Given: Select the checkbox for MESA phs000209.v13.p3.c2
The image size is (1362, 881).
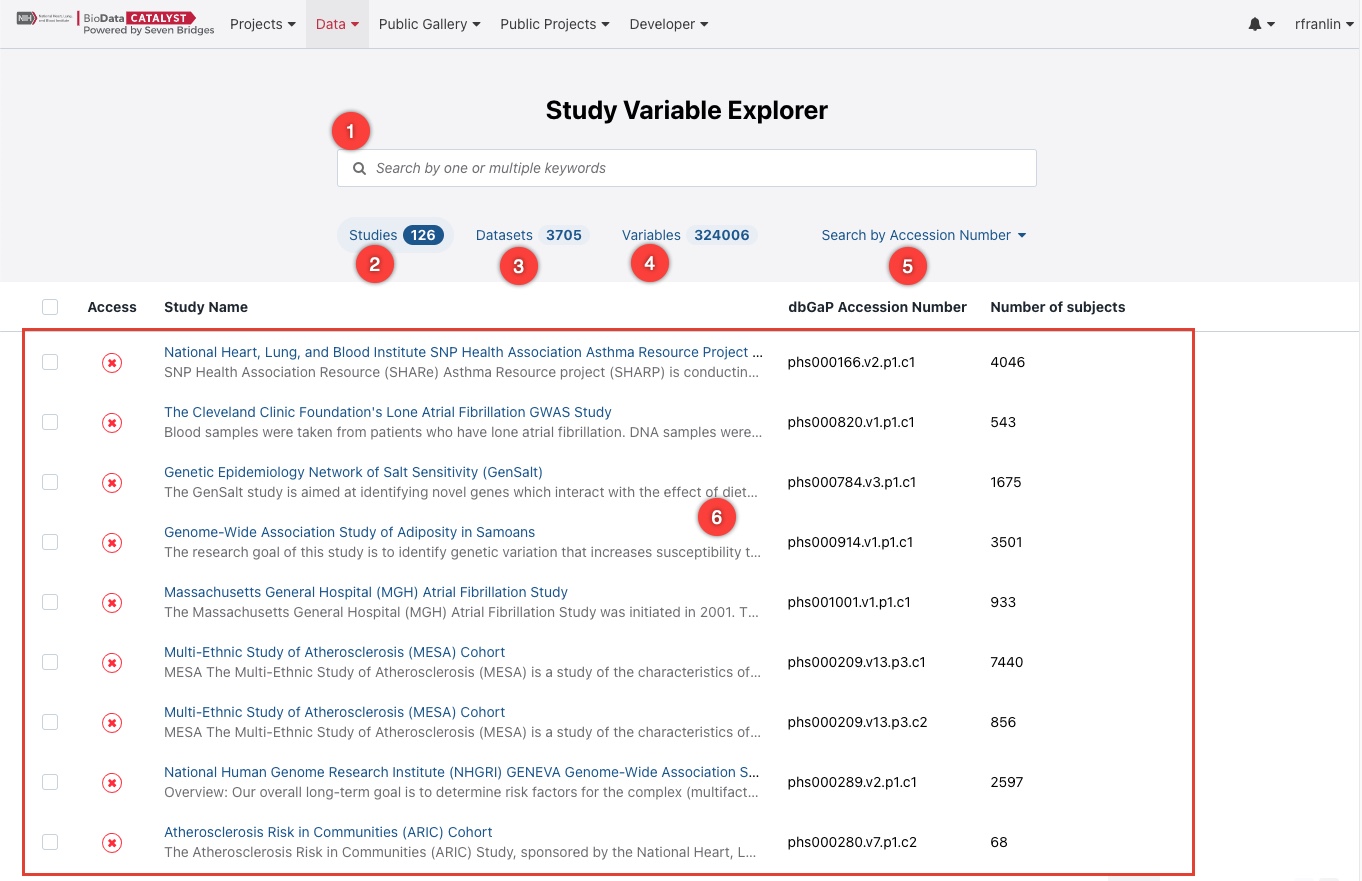Looking at the screenshot, I should 50,722.
